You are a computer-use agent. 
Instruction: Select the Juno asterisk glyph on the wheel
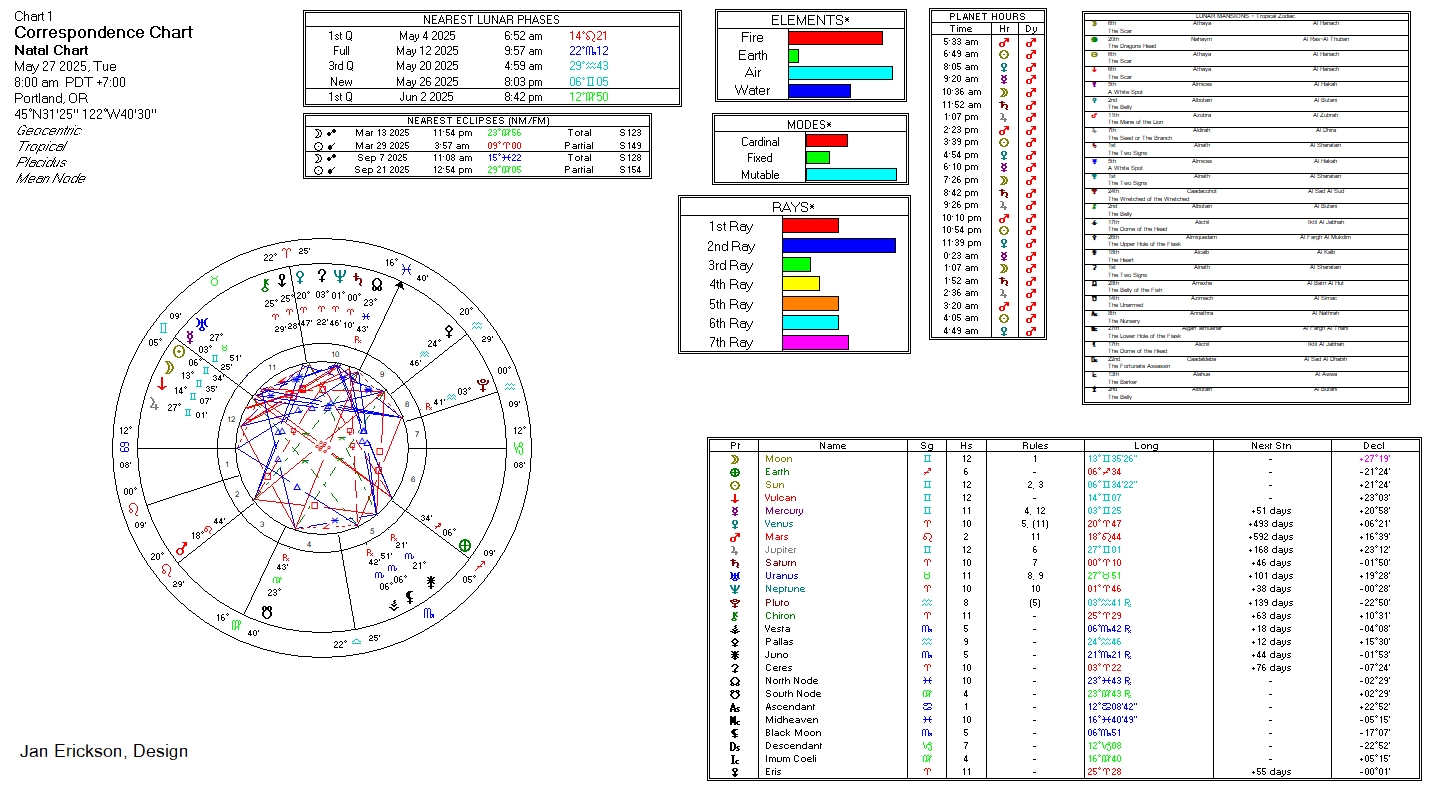tap(431, 580)
